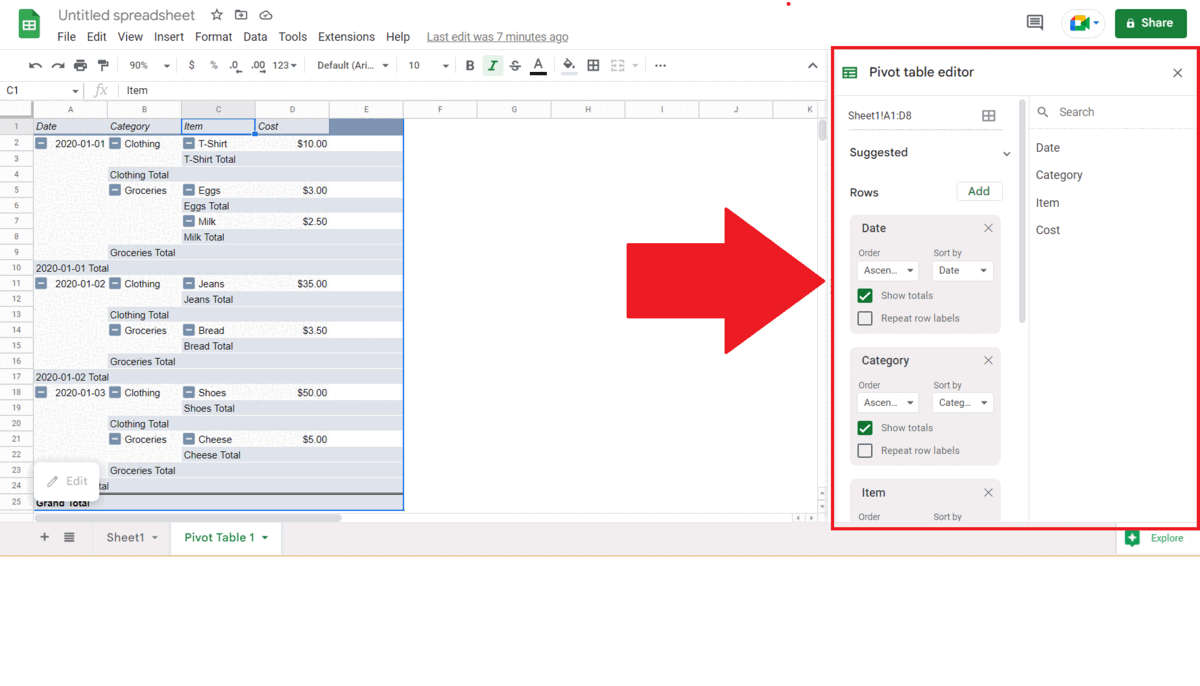Open the Format menu

(x=213, y=36)
